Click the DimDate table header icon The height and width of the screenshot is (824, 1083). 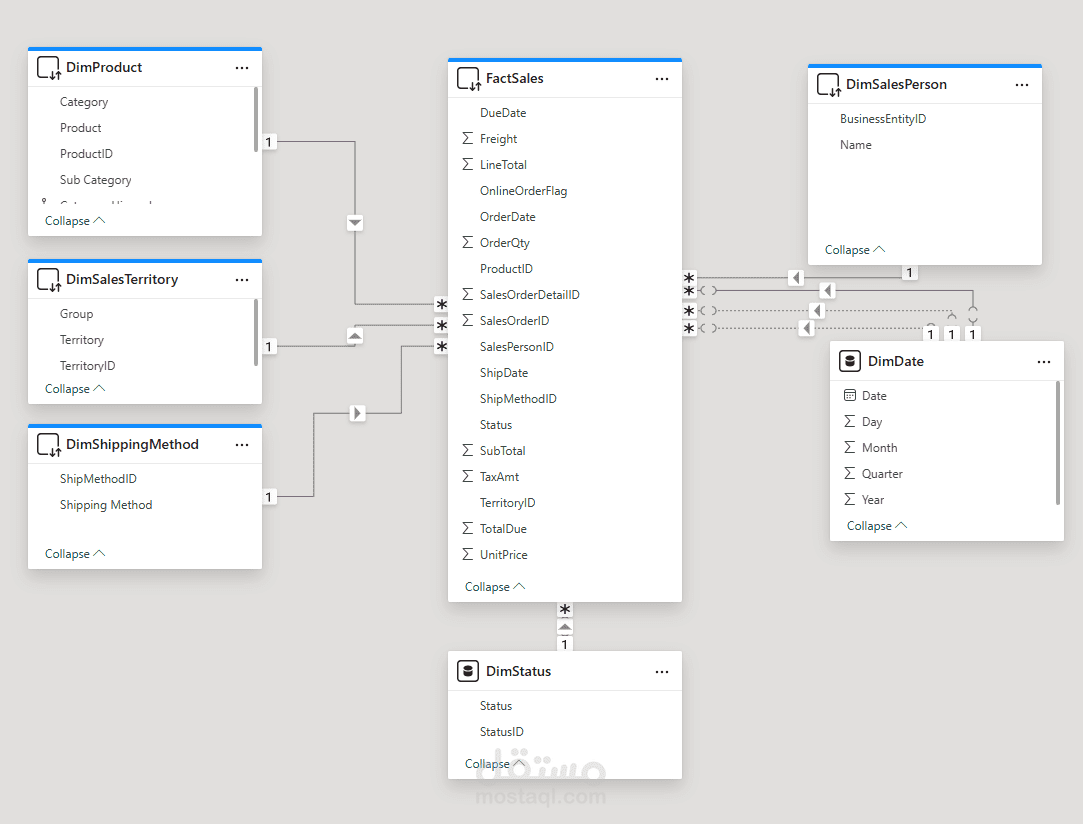pos(851,362)
